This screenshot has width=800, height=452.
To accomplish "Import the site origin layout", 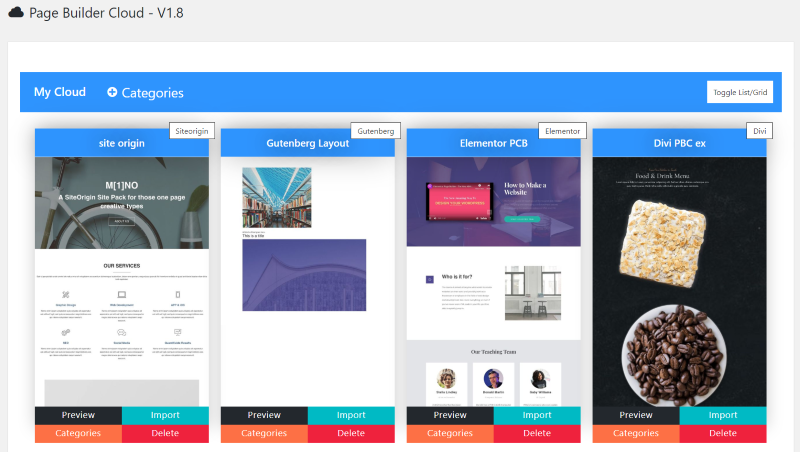I will (x=165, y=415).
